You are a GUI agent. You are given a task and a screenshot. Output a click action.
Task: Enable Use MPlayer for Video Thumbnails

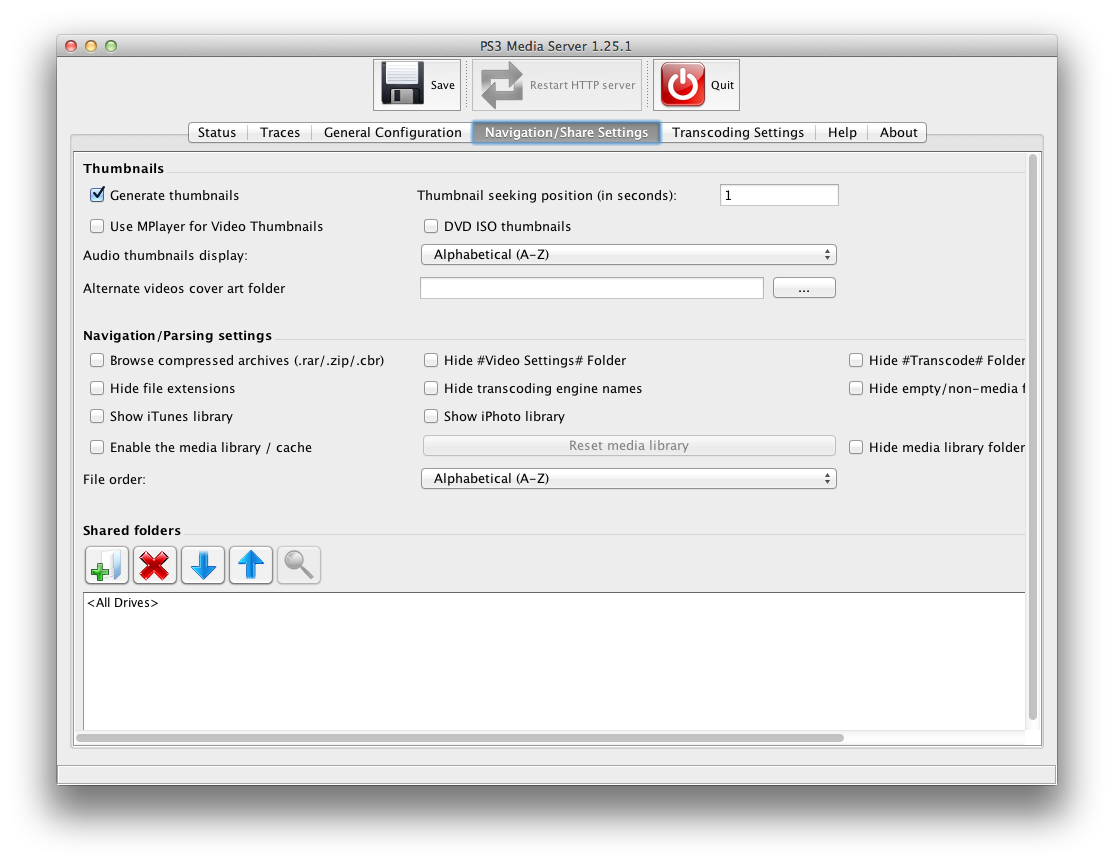(x=97, y=226)
